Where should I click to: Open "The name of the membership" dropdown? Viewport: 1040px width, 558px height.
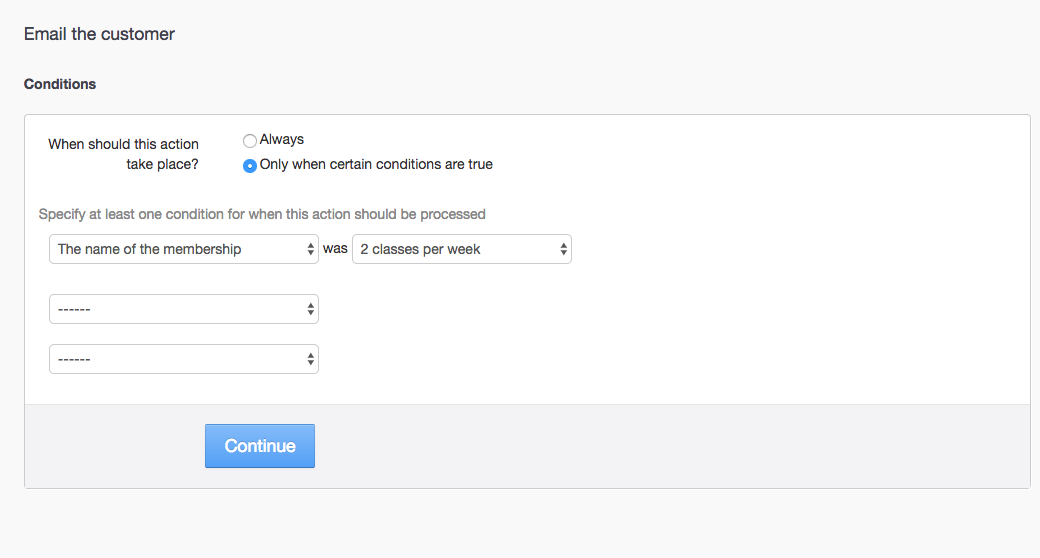(x=175, y=249)
